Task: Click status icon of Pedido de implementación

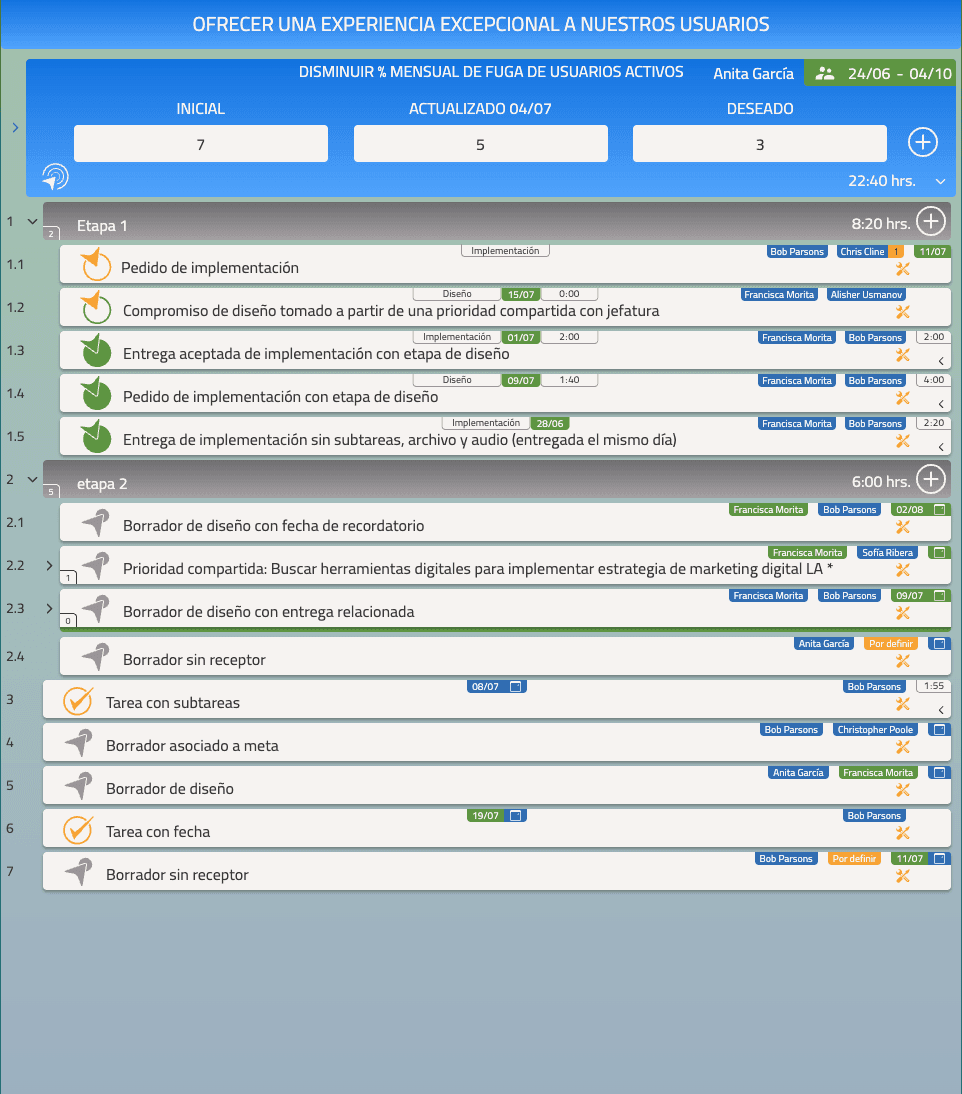Action: coord(96,264)
